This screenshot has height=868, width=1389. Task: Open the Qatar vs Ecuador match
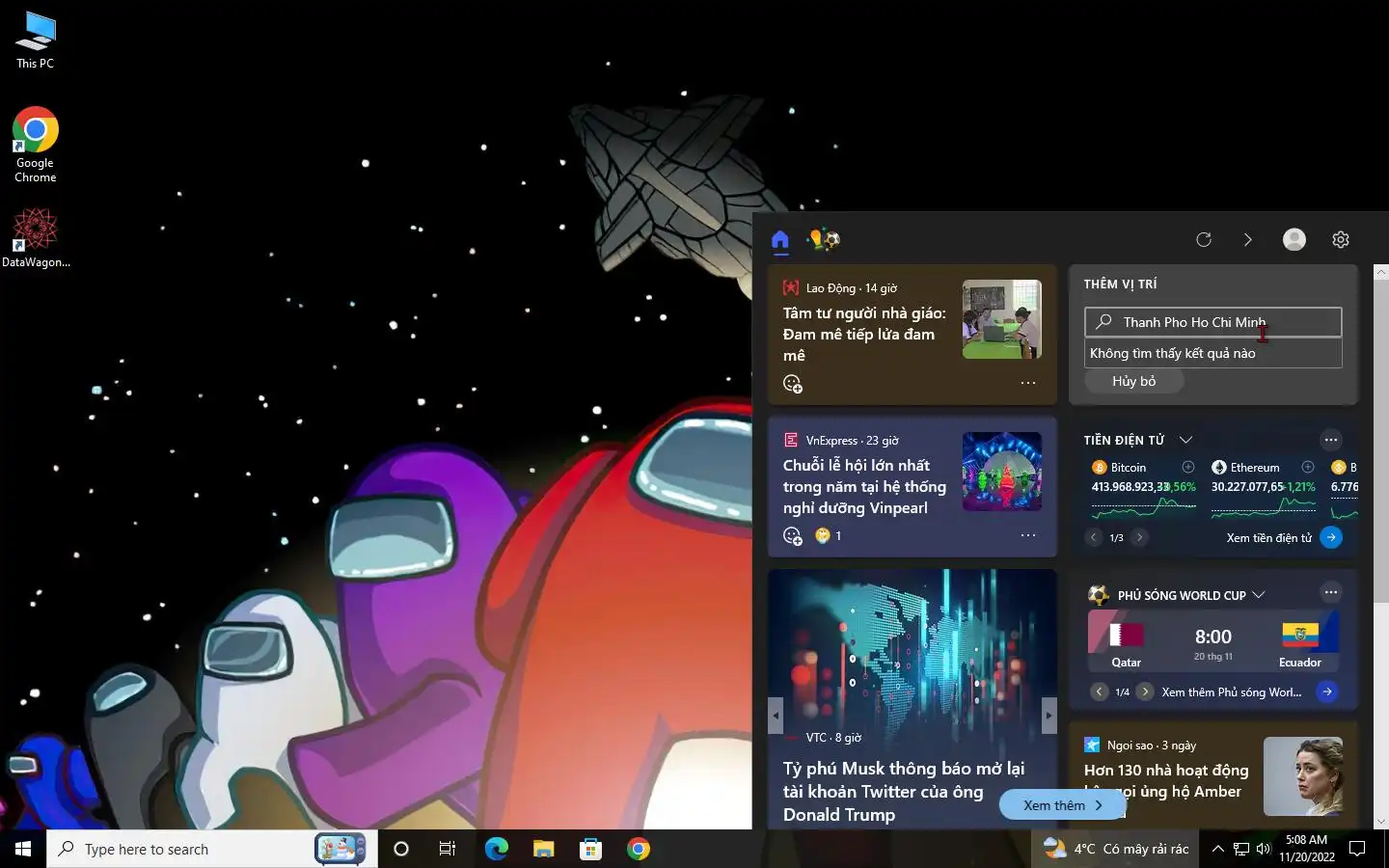[1213, 640]
